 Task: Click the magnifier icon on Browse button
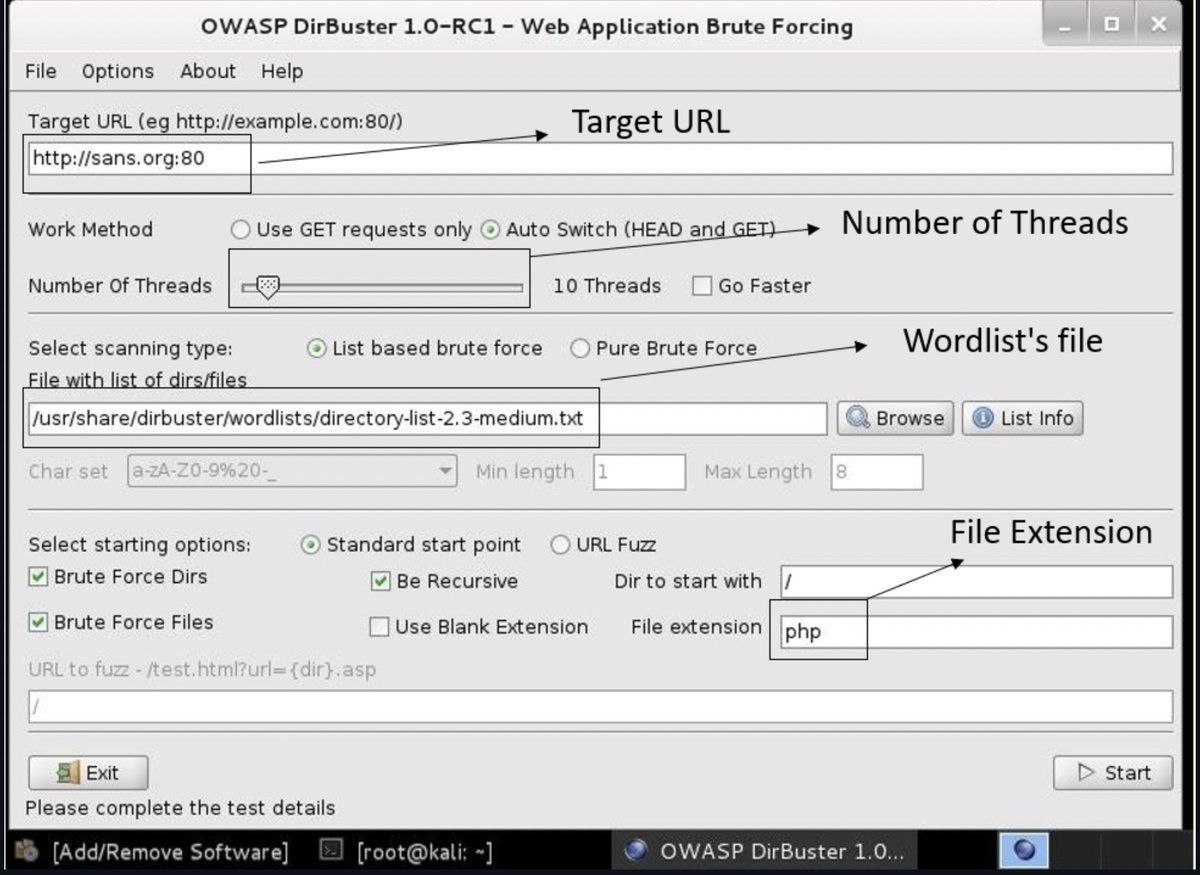858,418
